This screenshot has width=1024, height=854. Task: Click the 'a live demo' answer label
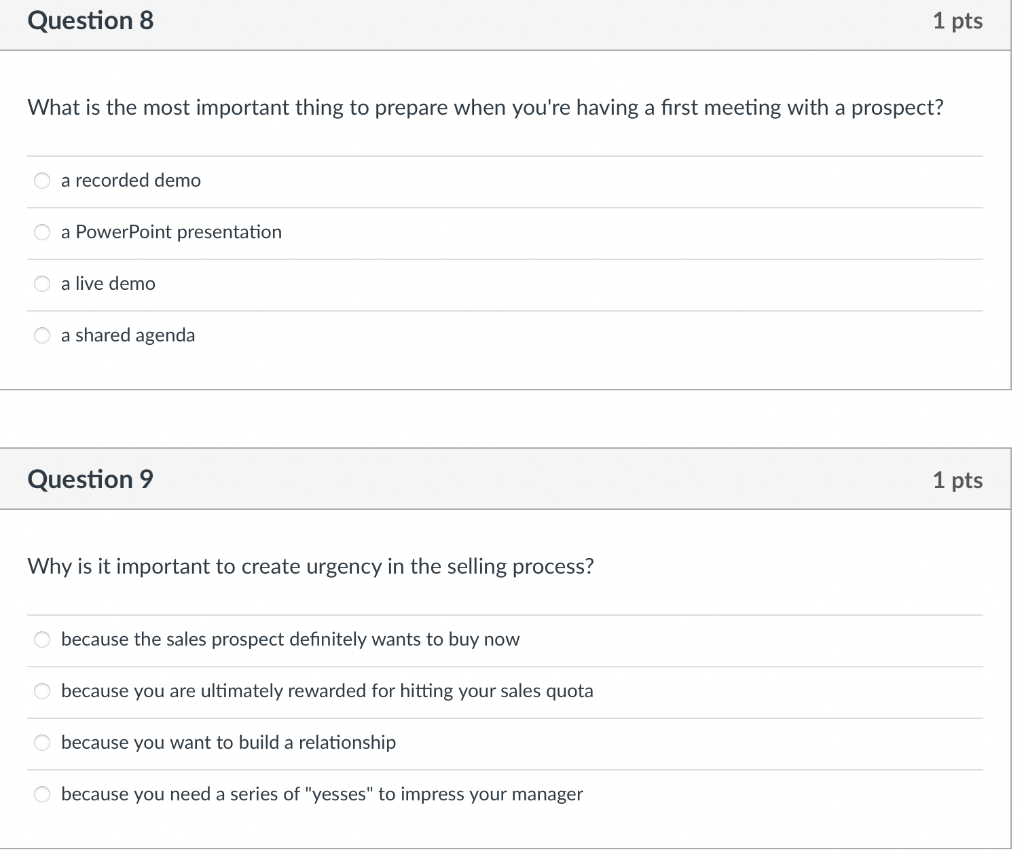coord(108,284)
